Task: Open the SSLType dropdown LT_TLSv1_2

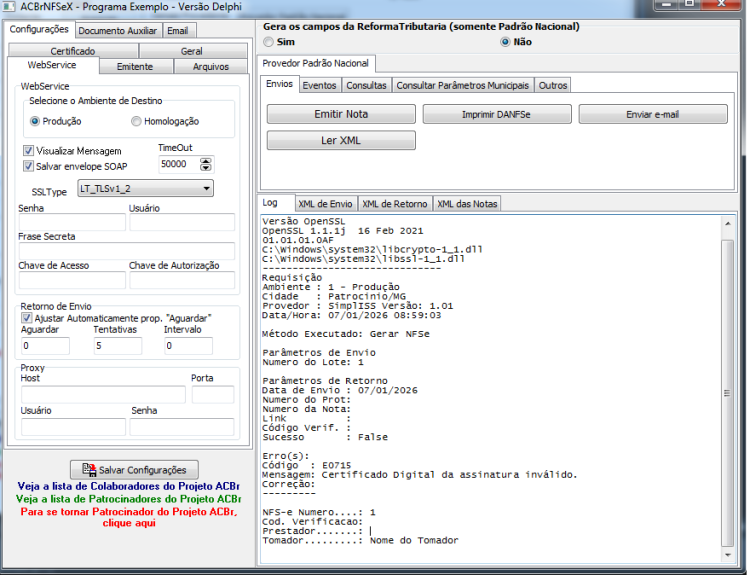Action: [x=145, y=188]
